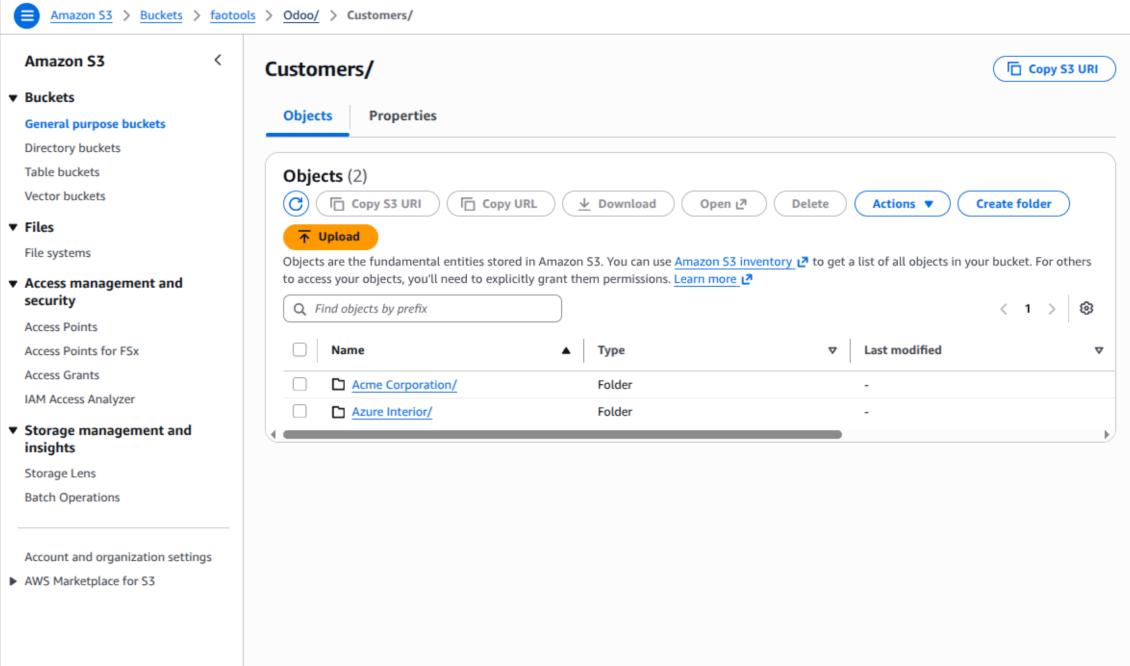The image size is (1130, 666).
Task: Click the Open button
Action: tap(724, 204)
